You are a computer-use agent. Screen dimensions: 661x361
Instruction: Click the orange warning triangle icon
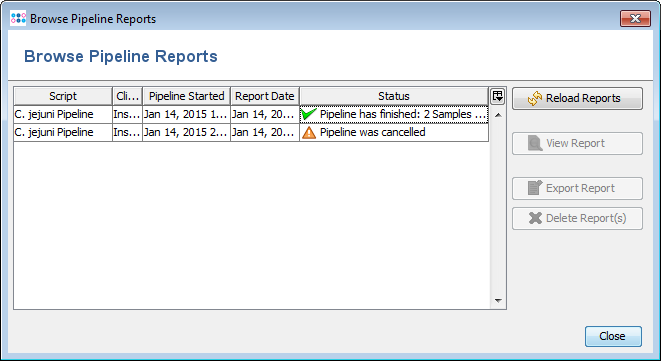coord(309,132)
